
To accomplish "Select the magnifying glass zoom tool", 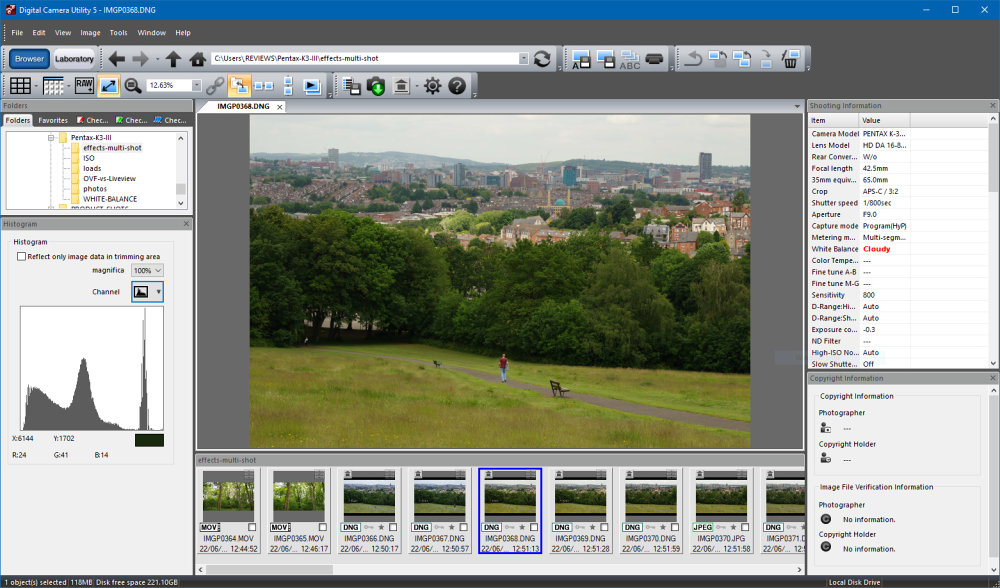I will [133, 85].
